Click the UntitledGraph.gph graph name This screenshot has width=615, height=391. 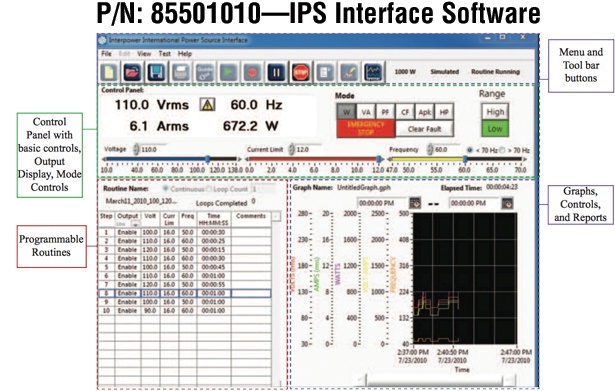(364, 187)
